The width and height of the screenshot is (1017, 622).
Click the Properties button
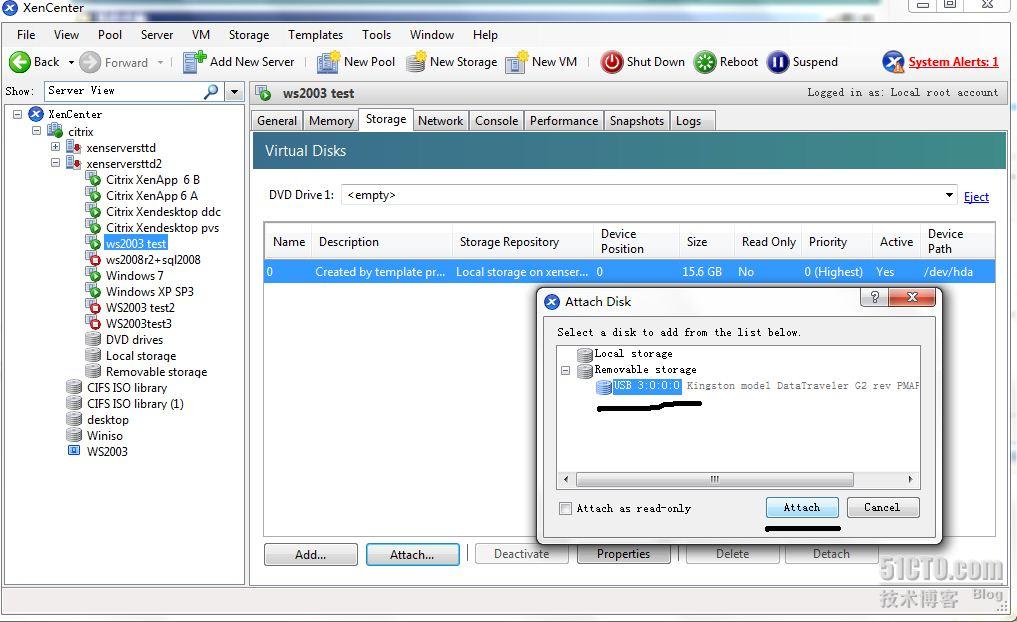(x=623, y=554)
